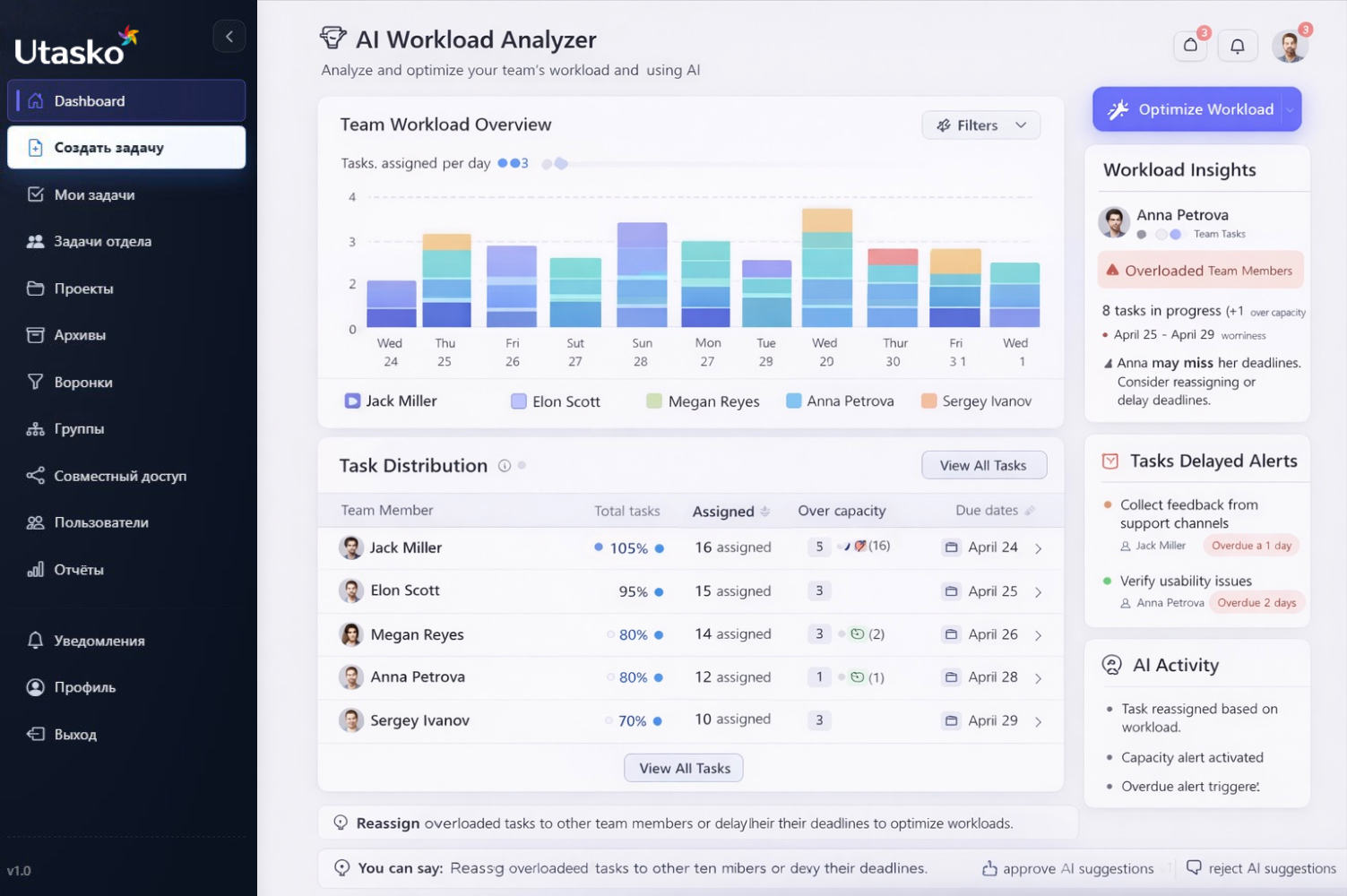Image resolution: width=1347 pixels, height=896 pixels.
Task: Approve AI suggestions at the bottom bar
Action: point(1067,867)
